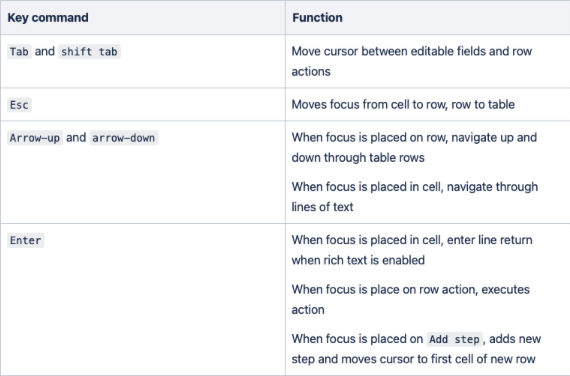Click 'focus is place on row action' text

coord(402,289)
